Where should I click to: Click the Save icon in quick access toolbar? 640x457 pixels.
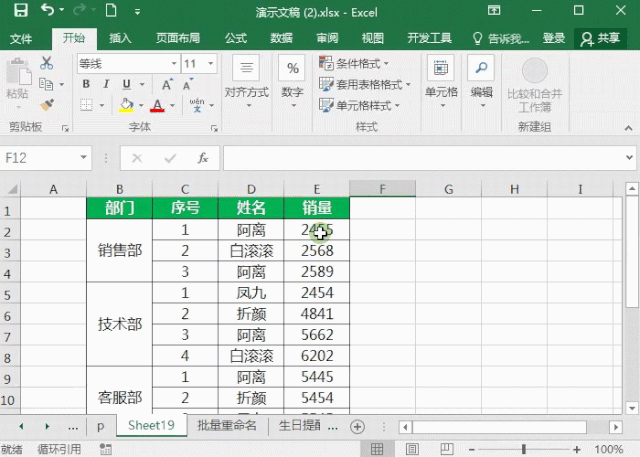pyautogui.click(x=20, y=10)
